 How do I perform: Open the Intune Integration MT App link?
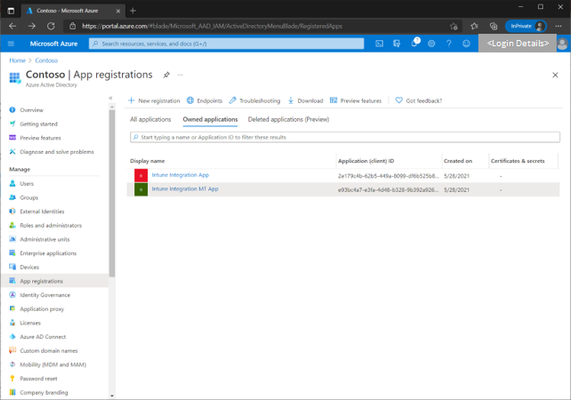[x=185, y=189]
